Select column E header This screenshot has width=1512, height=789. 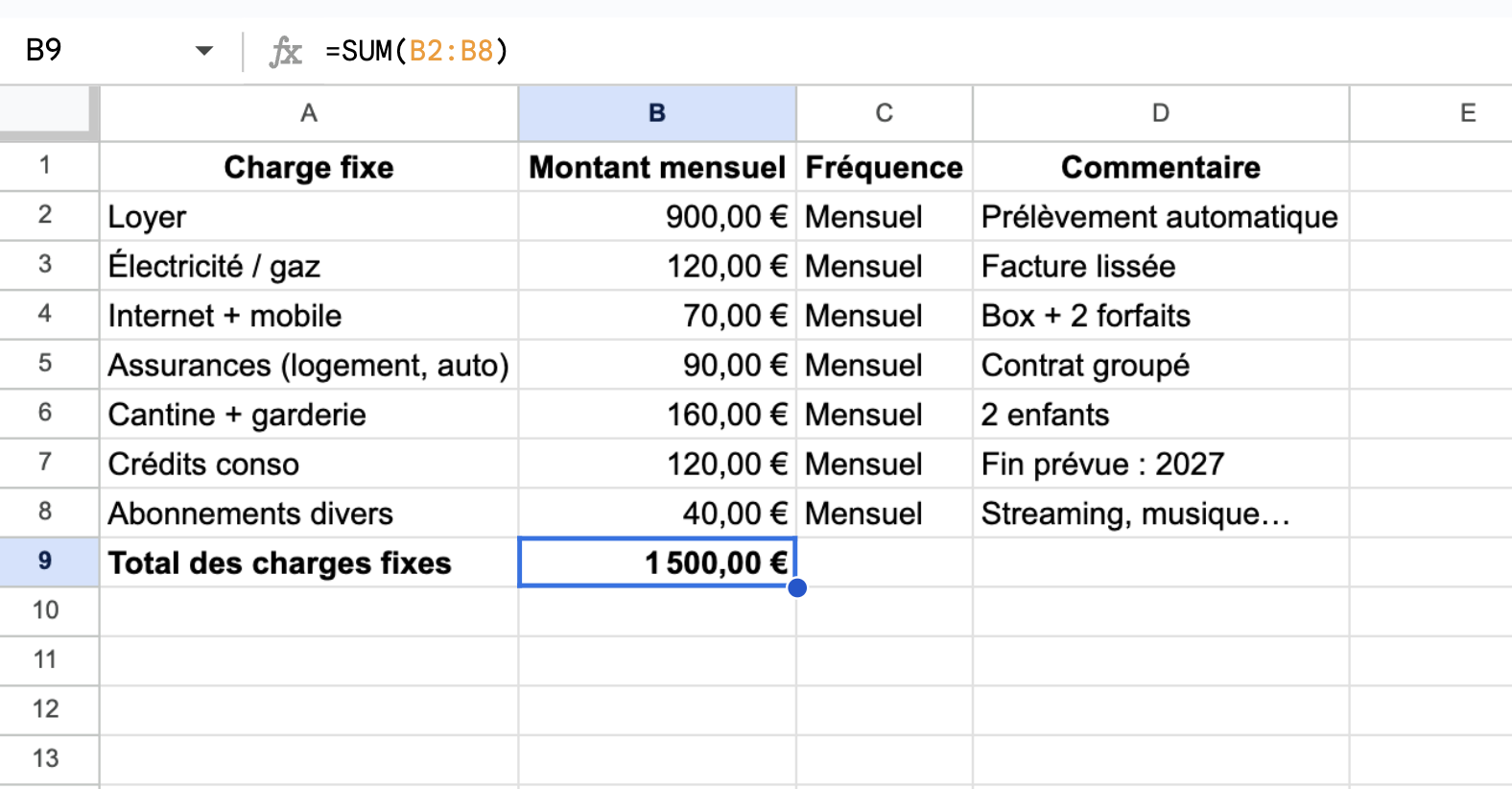(x=1430, y=113)
